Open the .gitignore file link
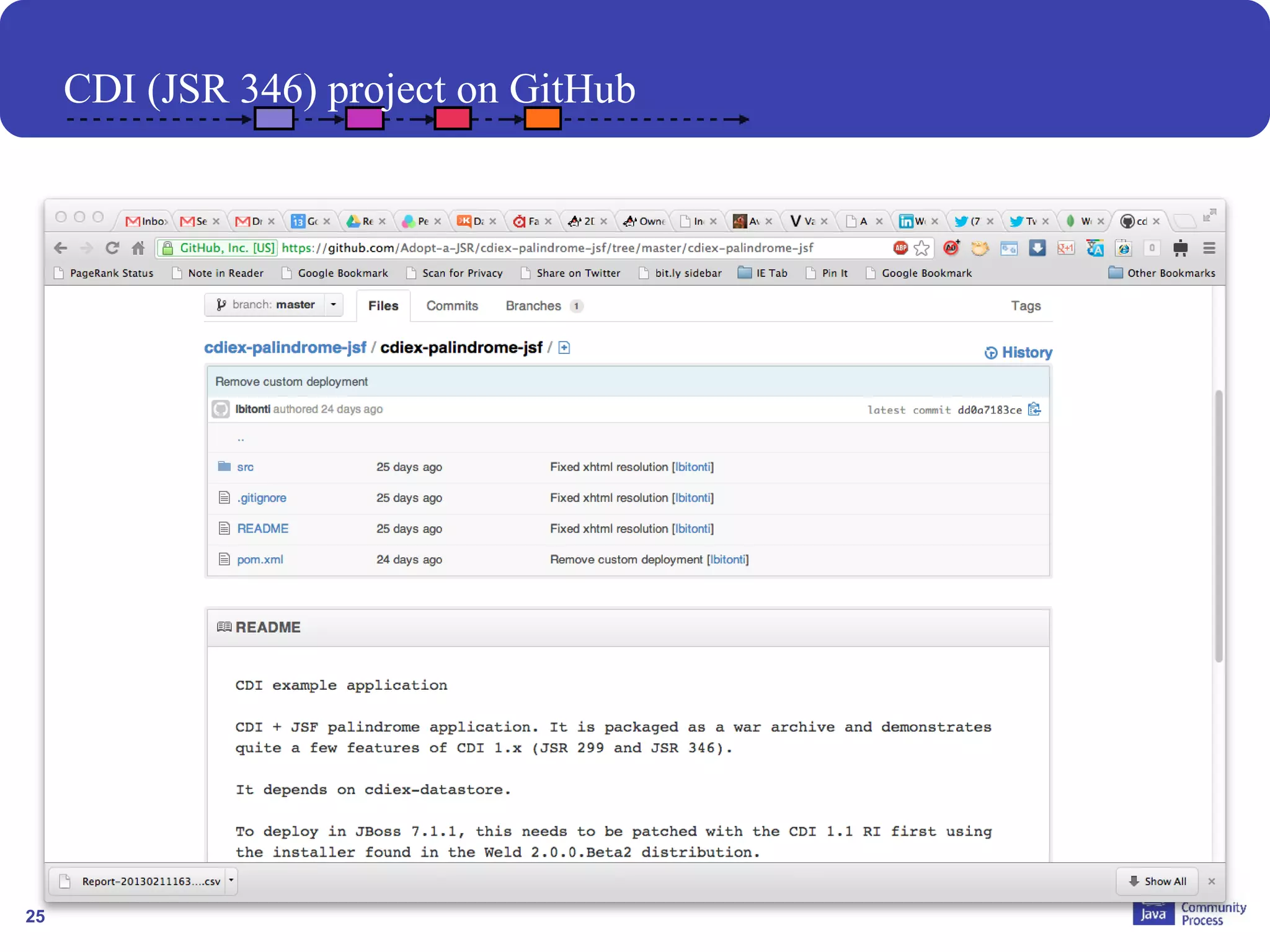 click(x=262, y=498)
